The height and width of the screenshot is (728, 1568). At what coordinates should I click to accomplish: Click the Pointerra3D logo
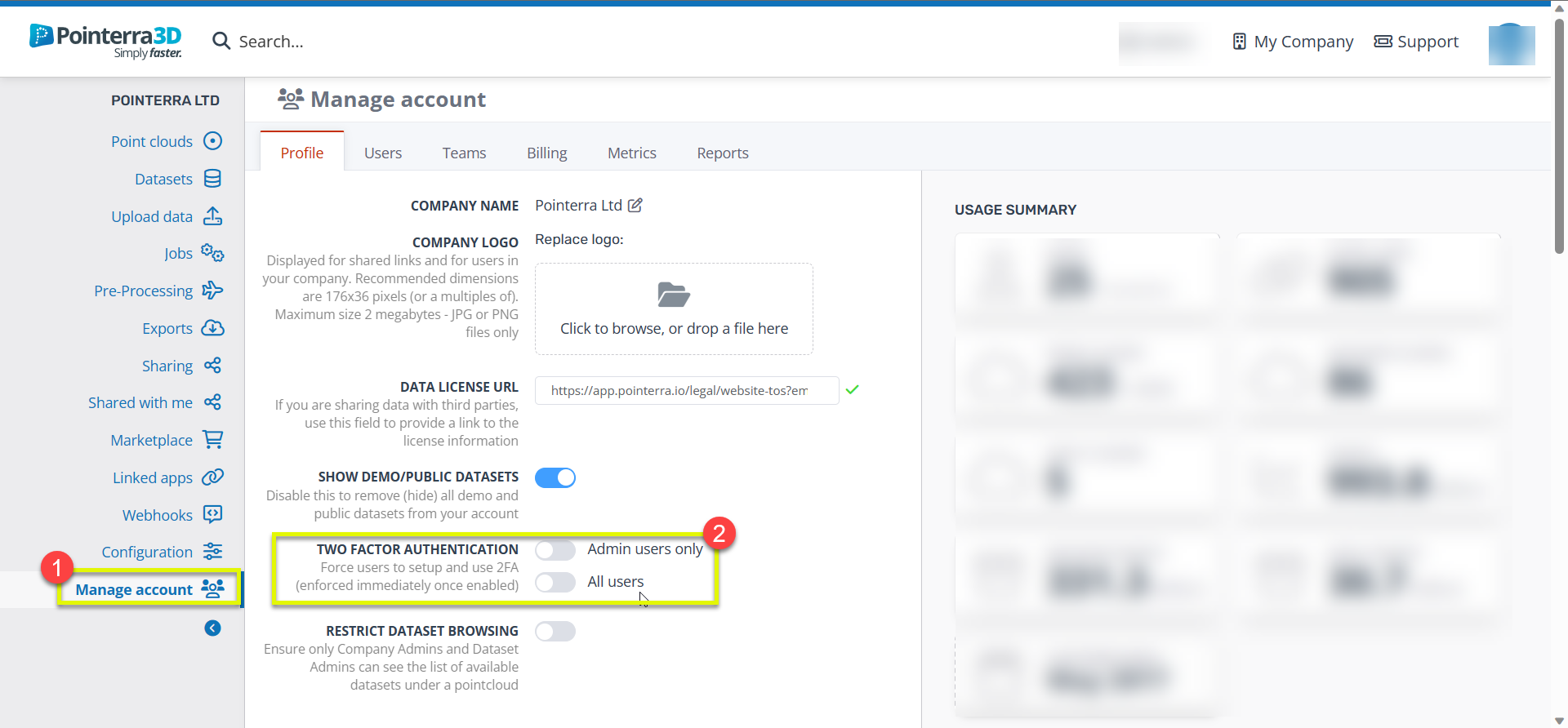click(x=105, y=41)
